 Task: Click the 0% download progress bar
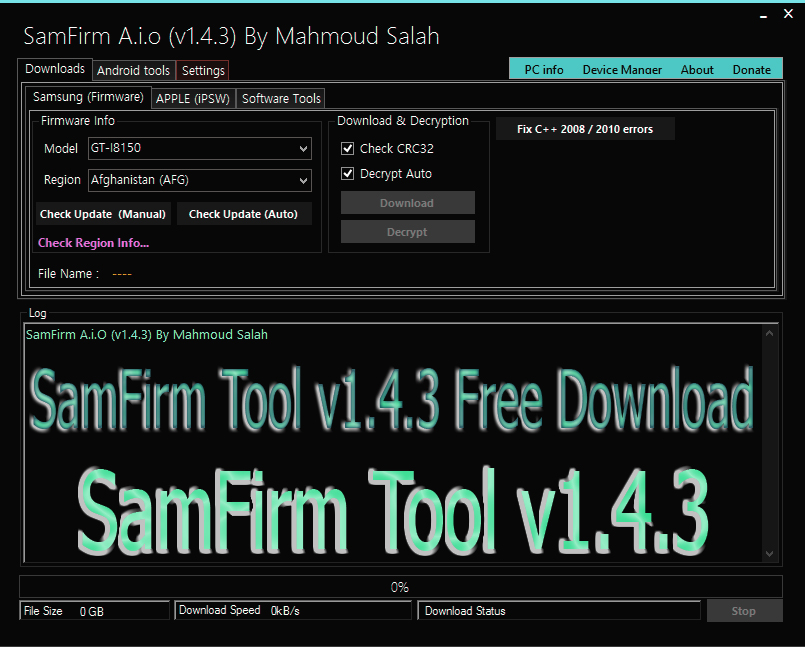(x=400, y=586)
